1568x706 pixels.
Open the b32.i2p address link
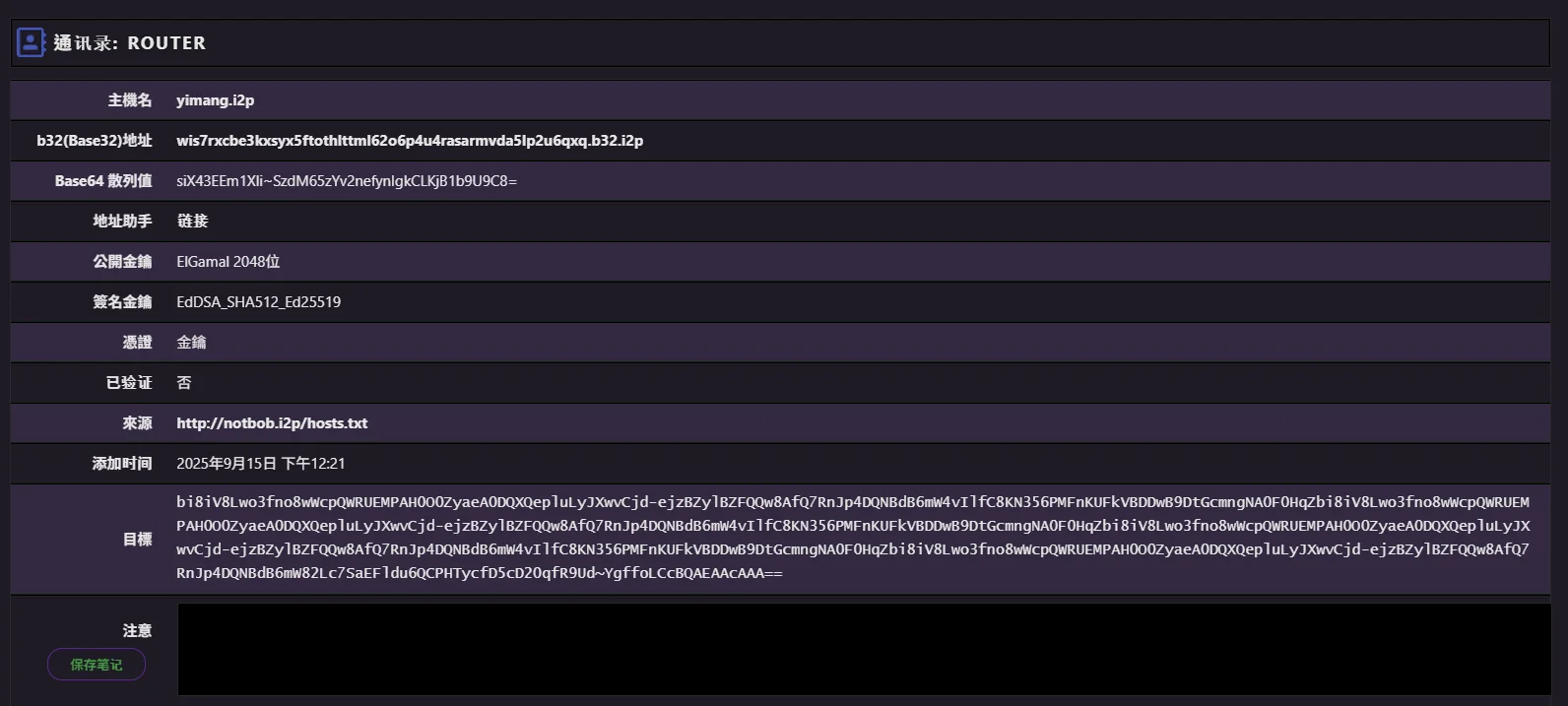[409, 141]
